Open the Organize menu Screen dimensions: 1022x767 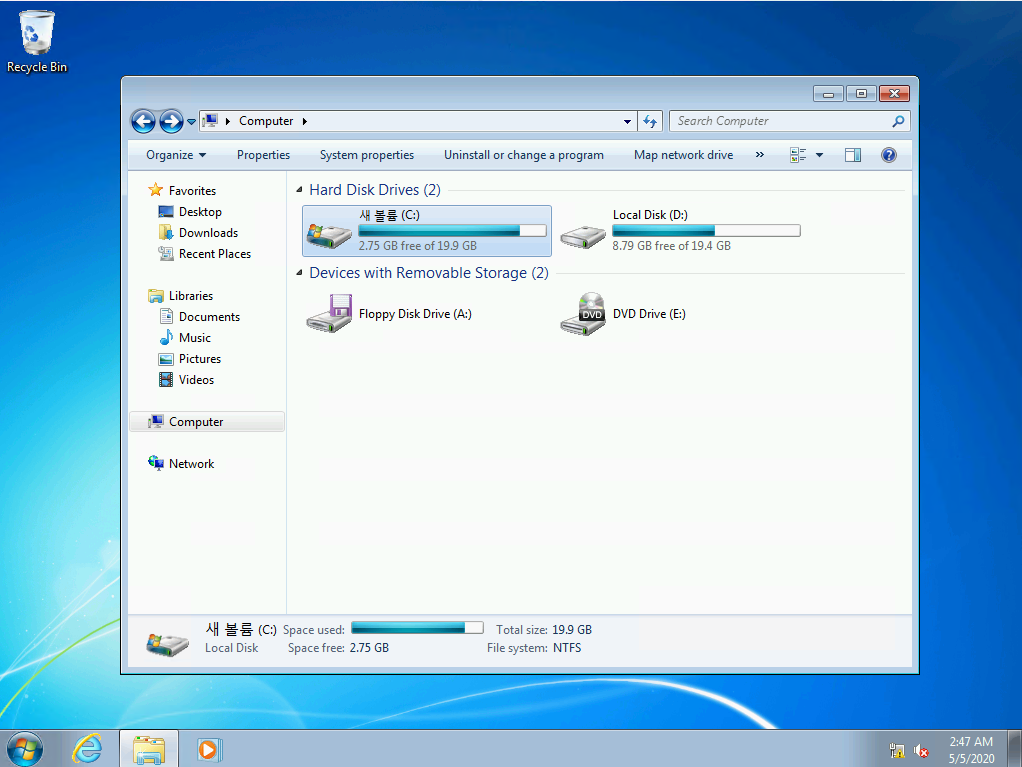pyautogui.click(x=176, y=155)
